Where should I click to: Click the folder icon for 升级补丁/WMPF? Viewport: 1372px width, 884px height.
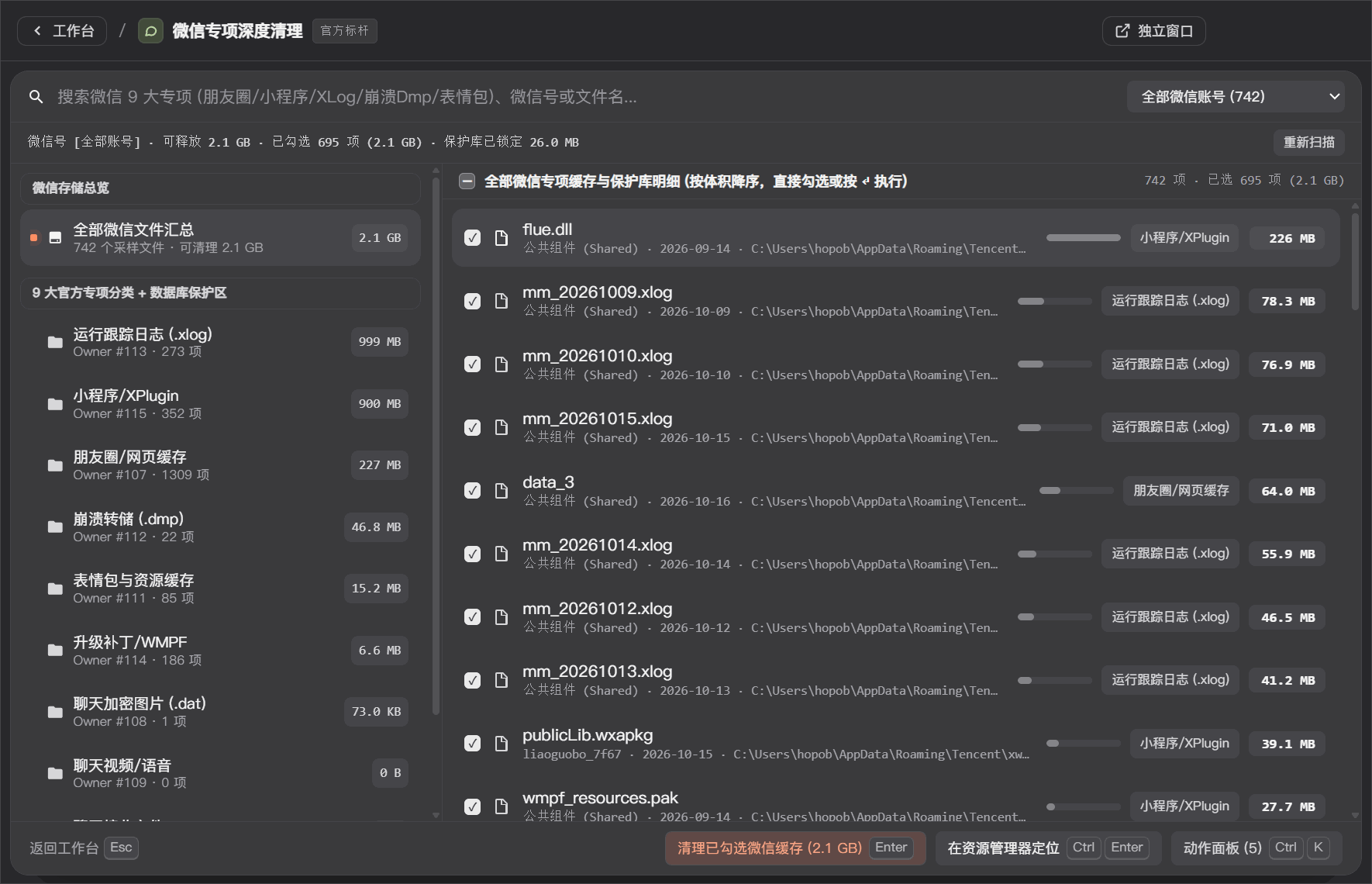[55, 650]
